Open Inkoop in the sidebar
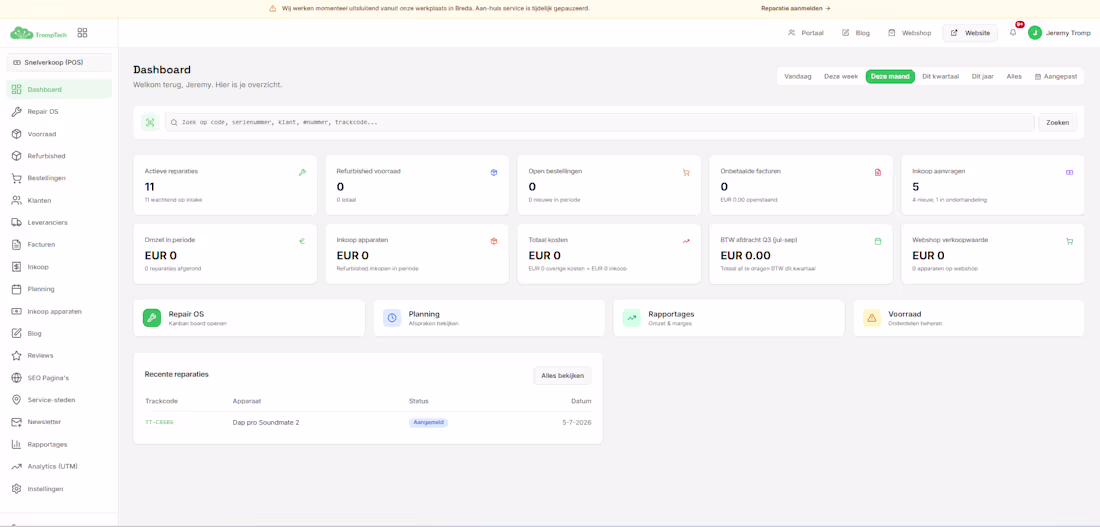 pos(59,267)
